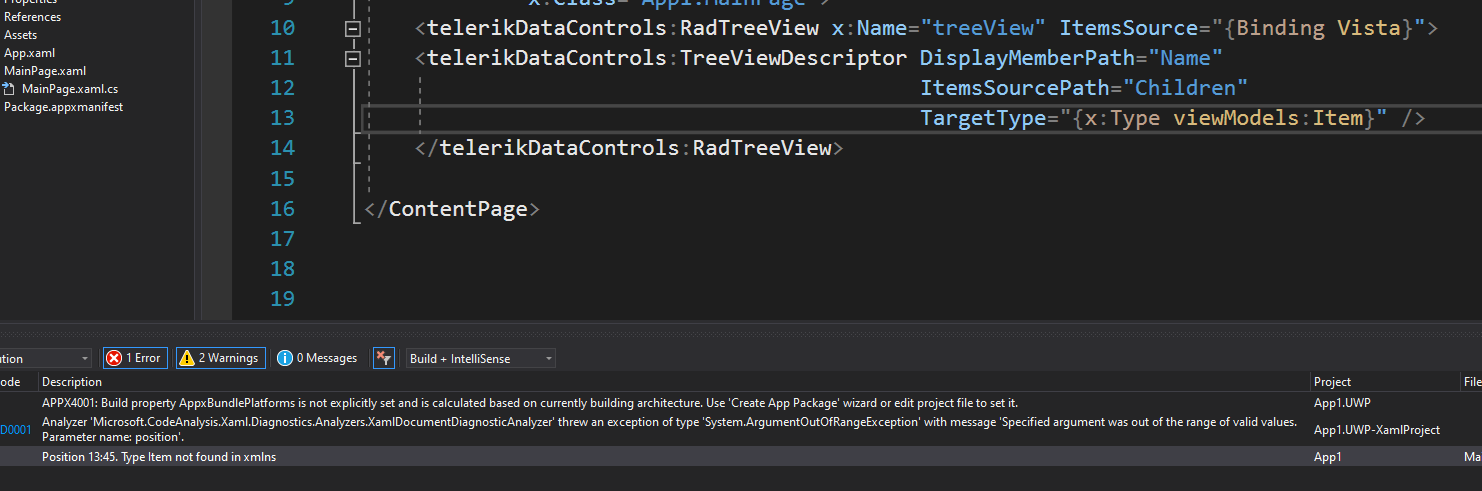Viewport: 1482px width, 491px height.
Task: Select Package.appxmanifest file
Action: click(x=63, y=107)
